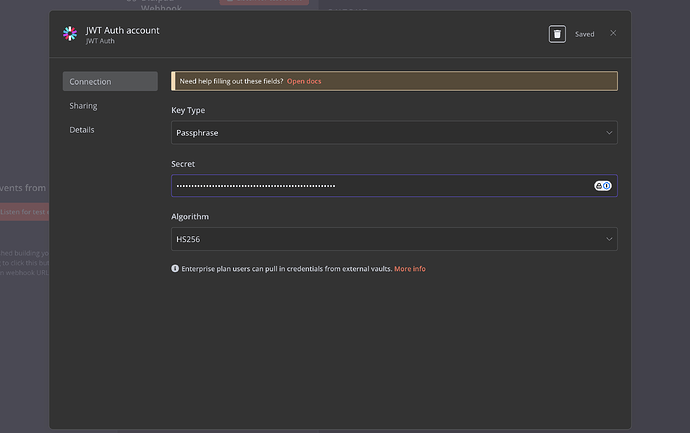
Task: Click Listen for test event in background window
Action: (24, 212)
